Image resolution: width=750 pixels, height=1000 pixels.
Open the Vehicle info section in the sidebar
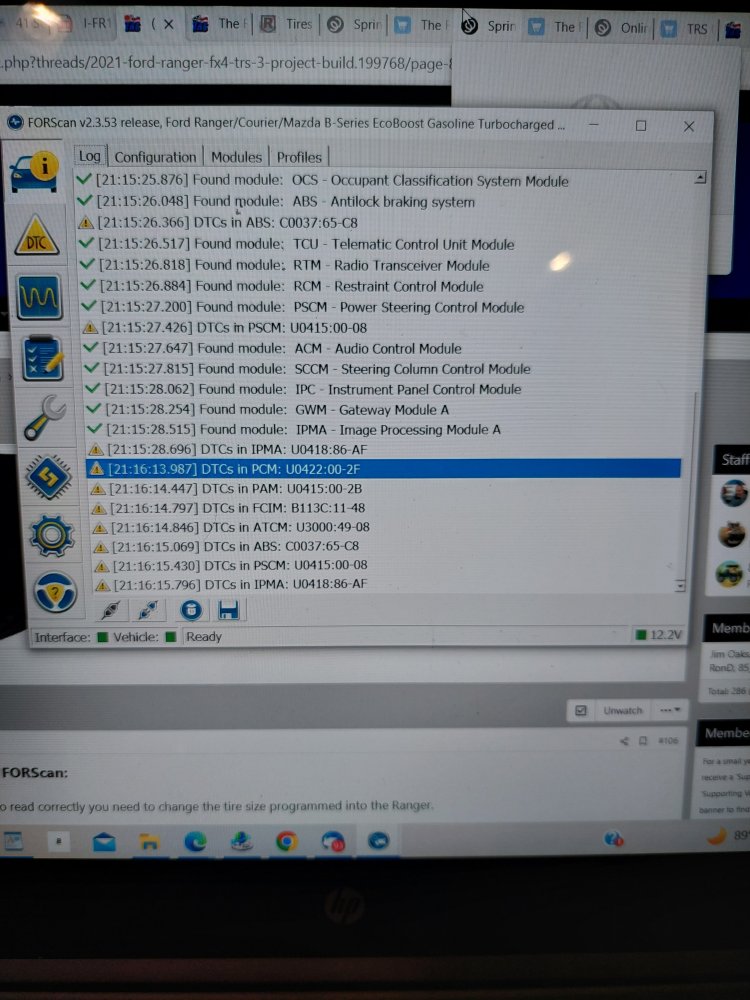(35, 172)
